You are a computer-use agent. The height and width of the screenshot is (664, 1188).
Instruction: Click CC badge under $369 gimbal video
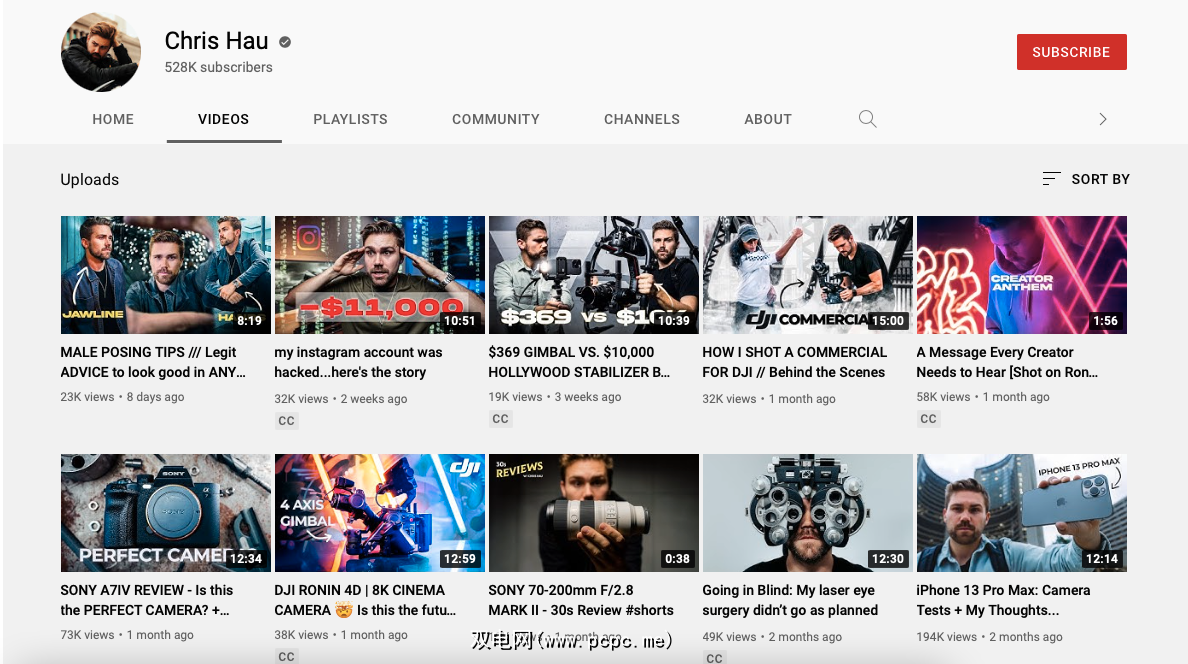click(x=500, y=418)
